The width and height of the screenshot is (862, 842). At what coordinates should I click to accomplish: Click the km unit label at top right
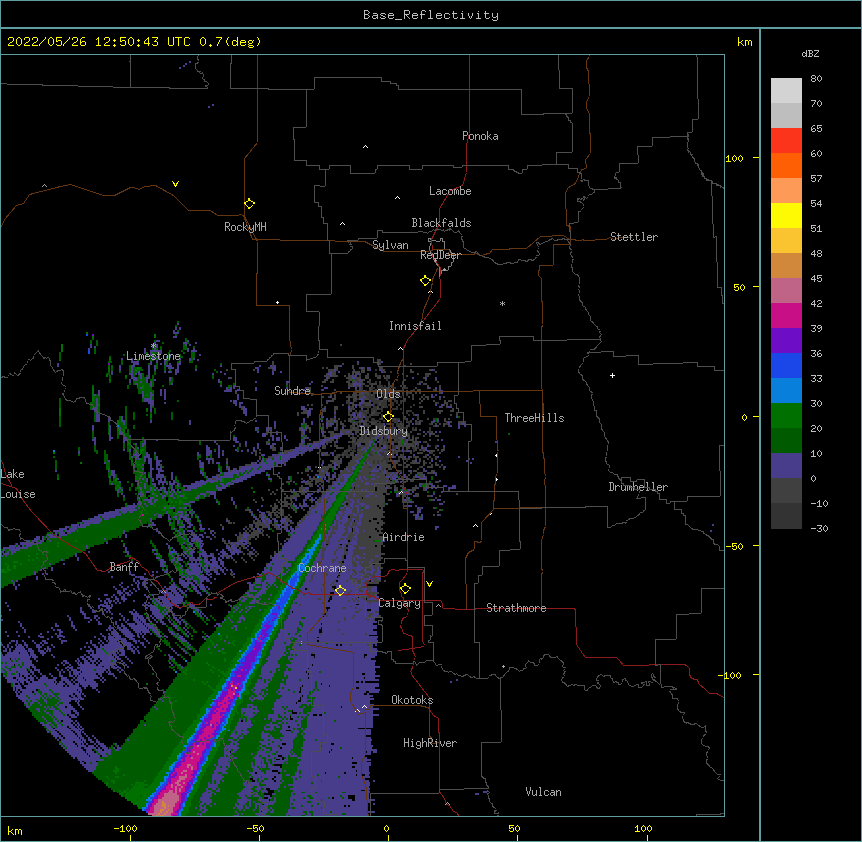pos(744,42)
